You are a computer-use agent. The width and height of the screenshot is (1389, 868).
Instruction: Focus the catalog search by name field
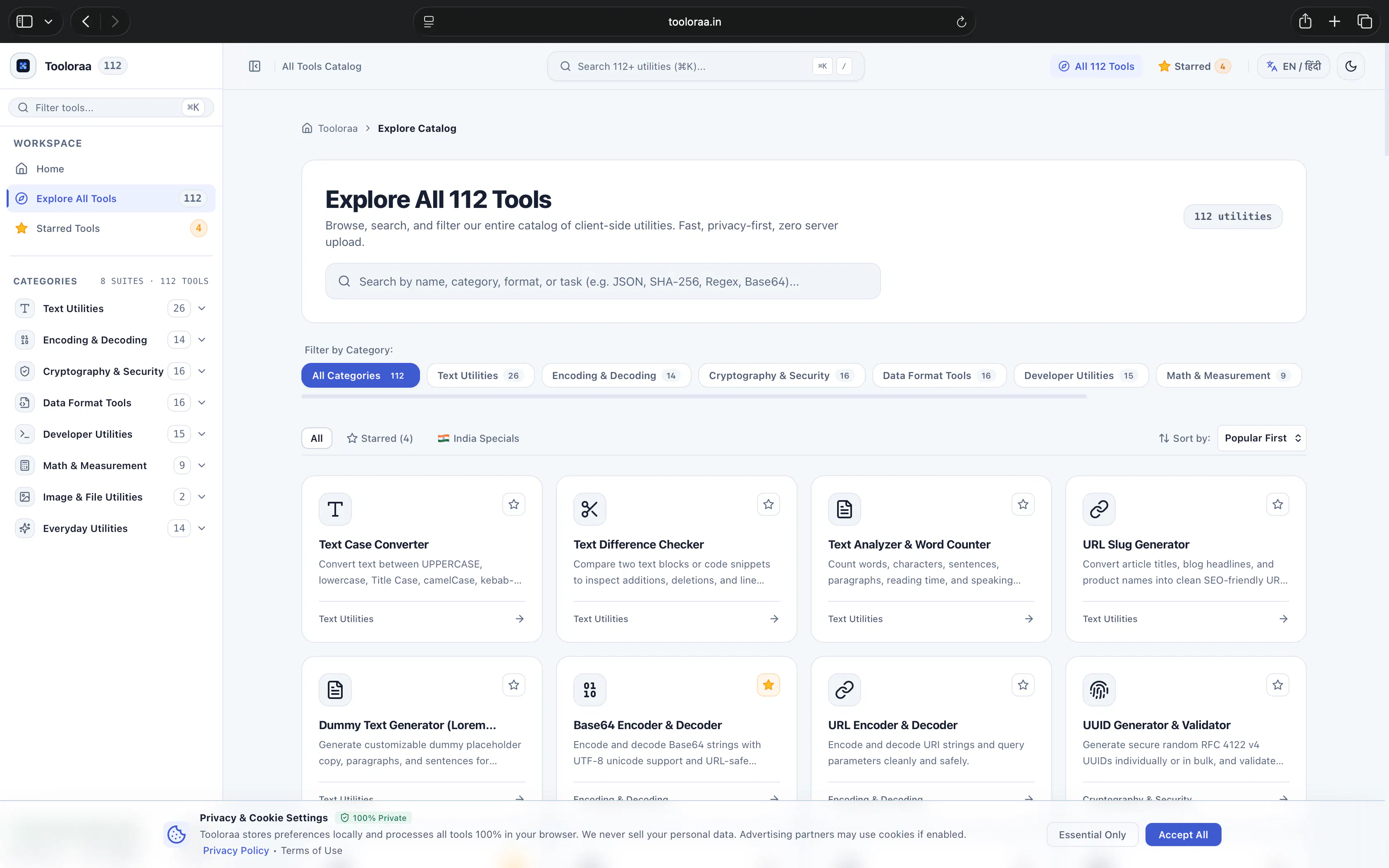pos(603,281)
